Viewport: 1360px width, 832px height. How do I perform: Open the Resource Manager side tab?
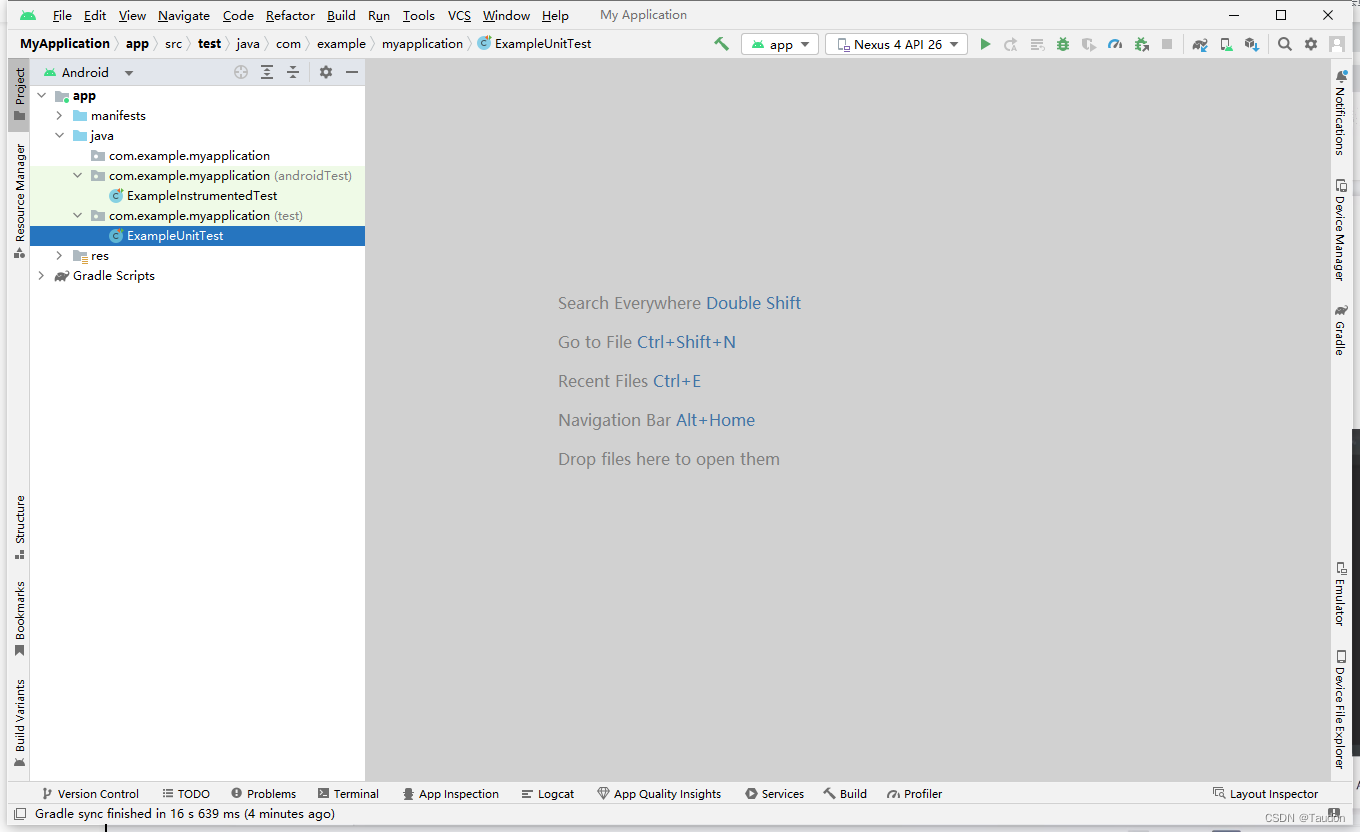click(19, 200)
